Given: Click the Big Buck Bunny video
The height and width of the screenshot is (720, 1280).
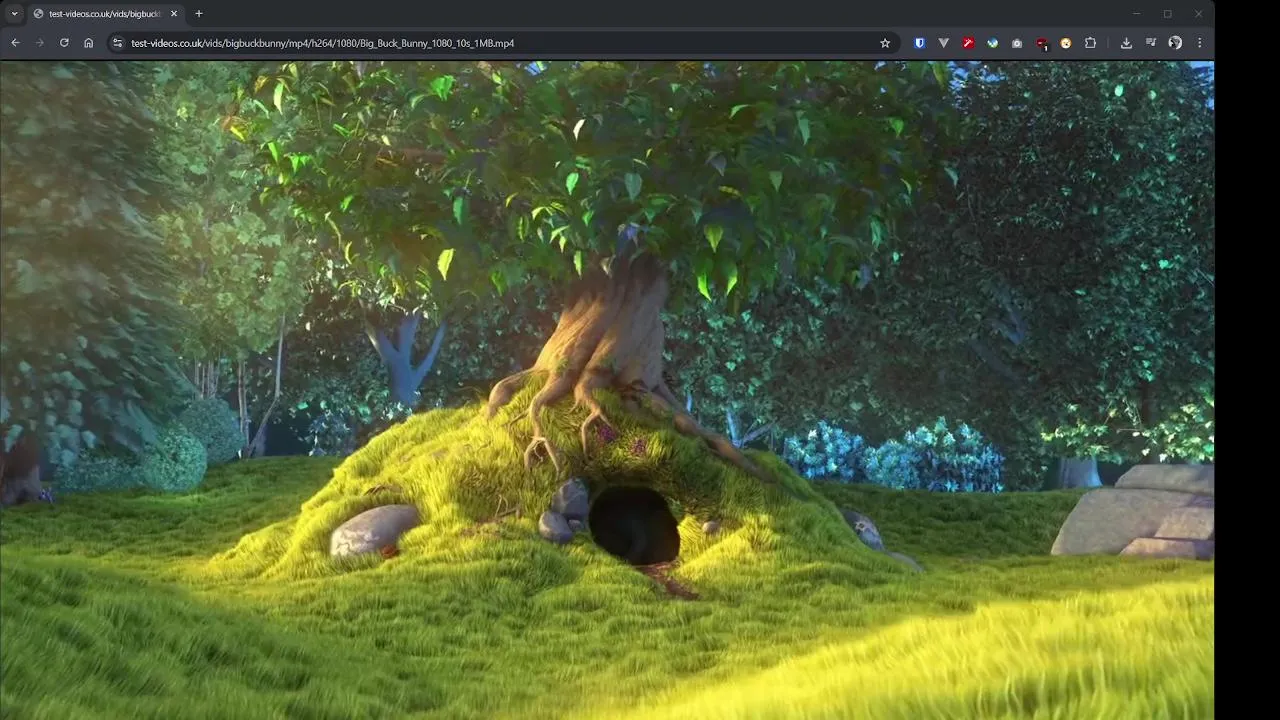Looking at the screenshot, I should click(x=607, y=391).
